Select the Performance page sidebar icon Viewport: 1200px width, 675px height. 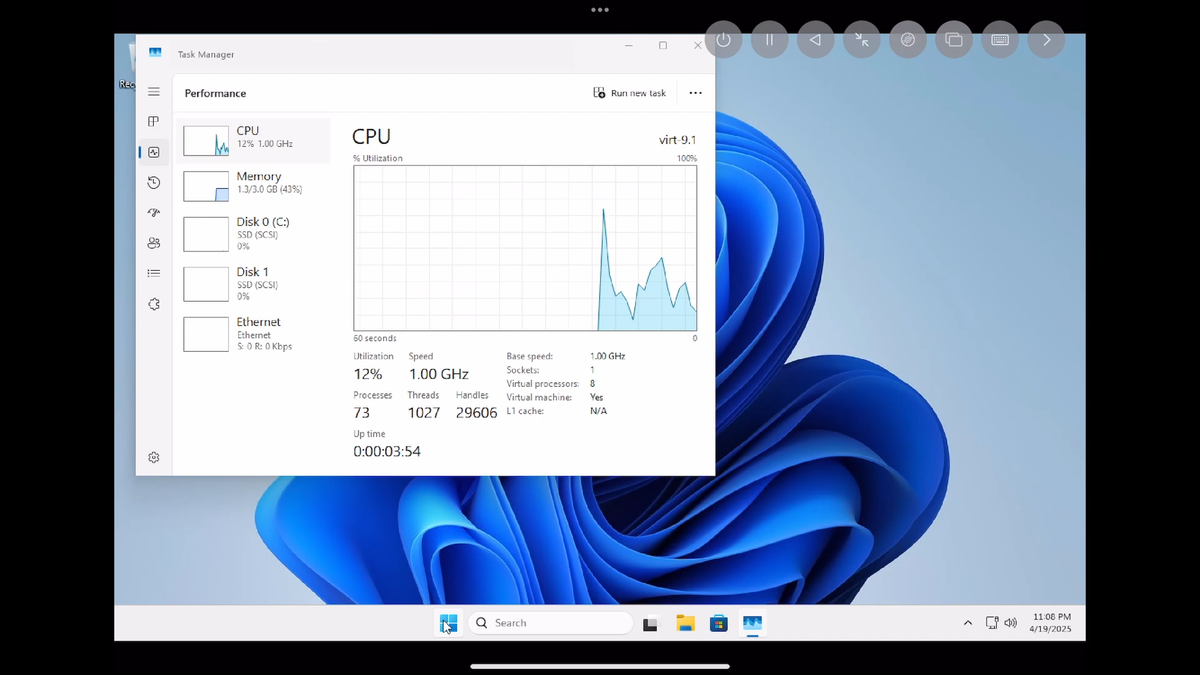tap(153, 152)
